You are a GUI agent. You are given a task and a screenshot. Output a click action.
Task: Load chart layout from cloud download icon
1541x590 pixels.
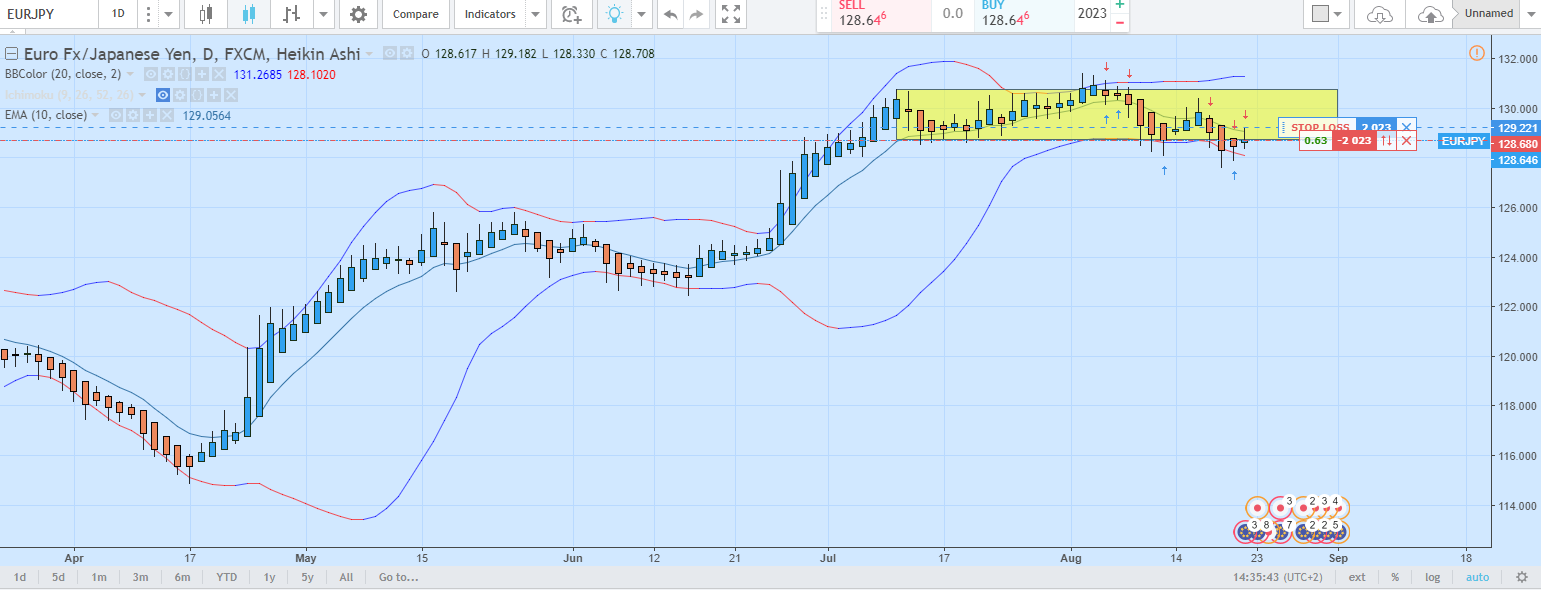tap(1380, 14)
